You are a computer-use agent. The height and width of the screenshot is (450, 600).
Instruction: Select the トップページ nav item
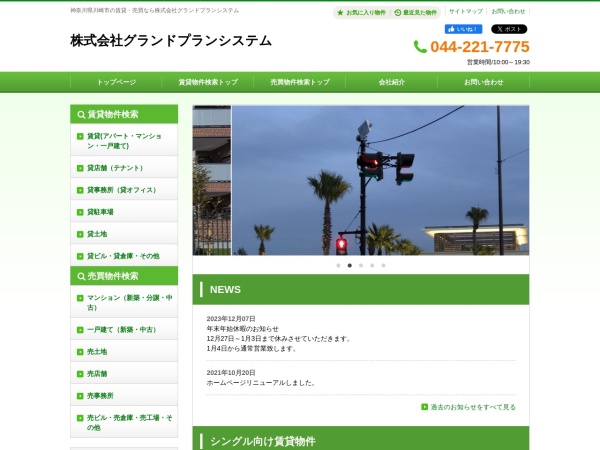pyautogui.click(x=116, y=82)
